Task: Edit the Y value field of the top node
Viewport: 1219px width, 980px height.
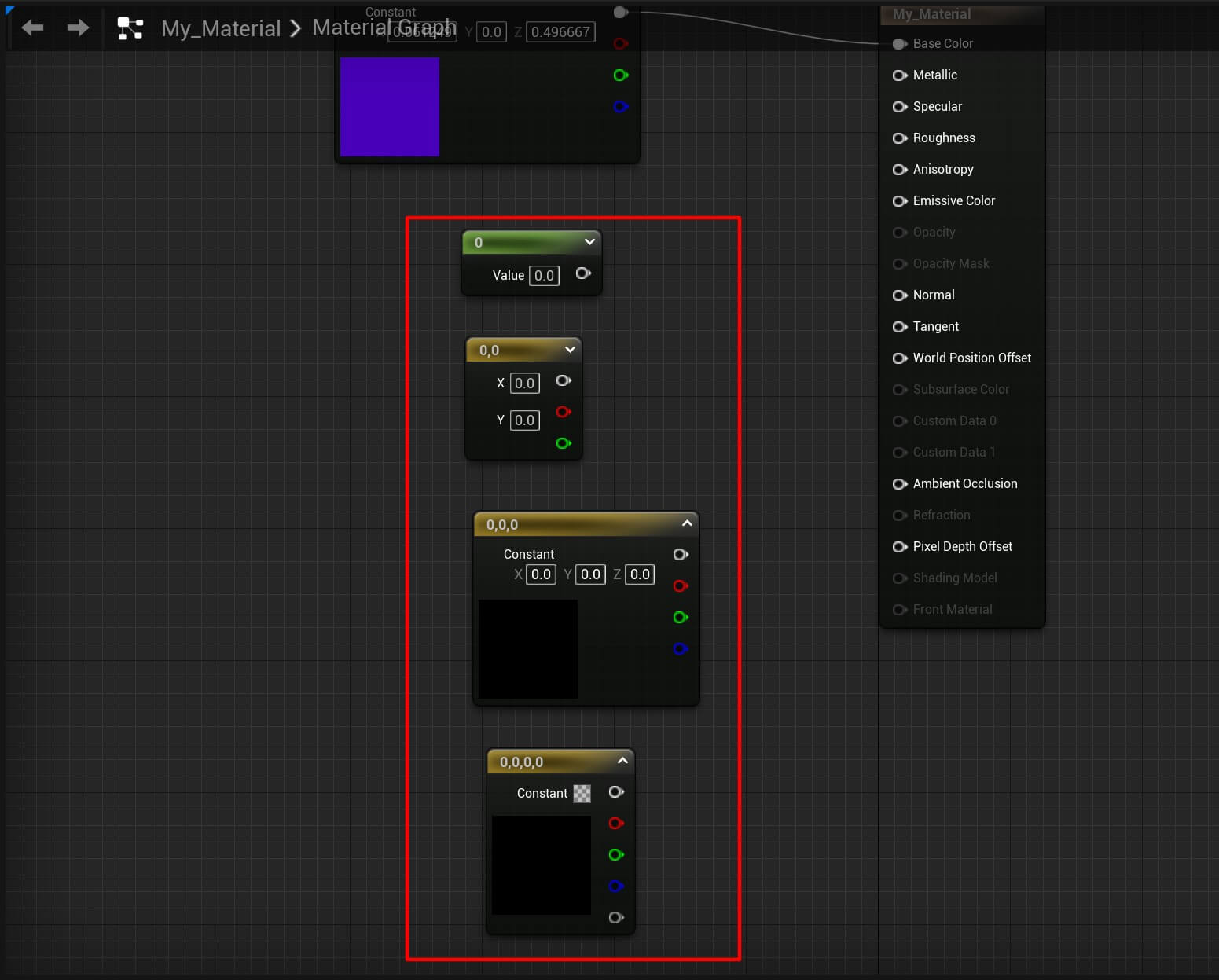Action: point(491,32)
